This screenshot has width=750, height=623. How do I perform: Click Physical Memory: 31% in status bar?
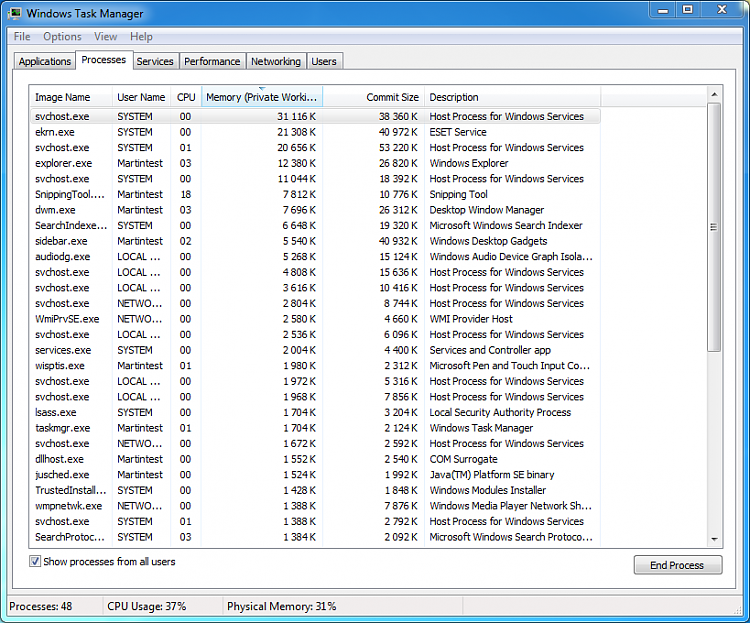pyautogui.click(x=281, y=606)
